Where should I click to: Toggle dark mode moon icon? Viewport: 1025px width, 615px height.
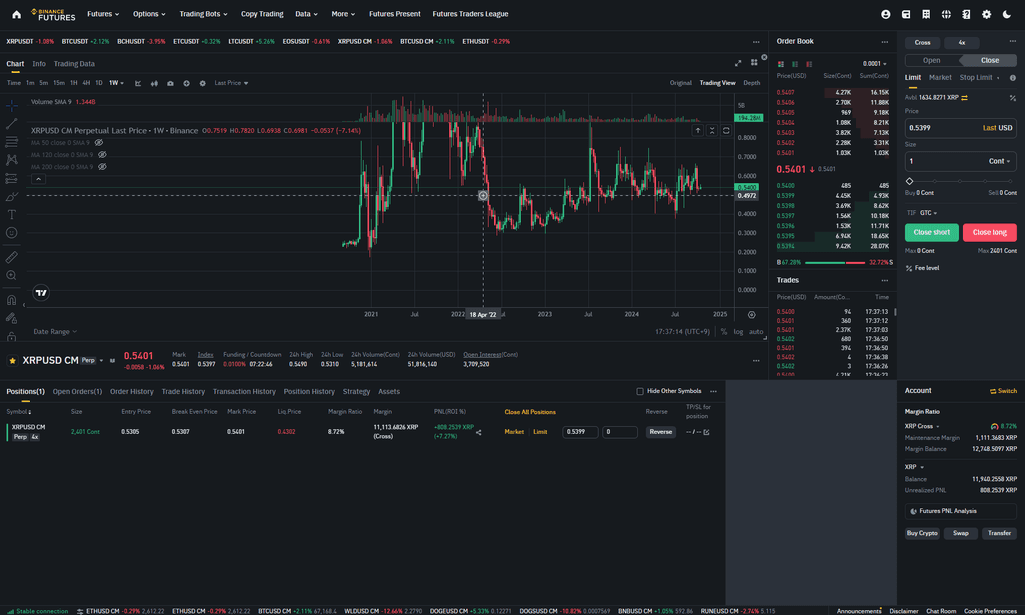1007,14
